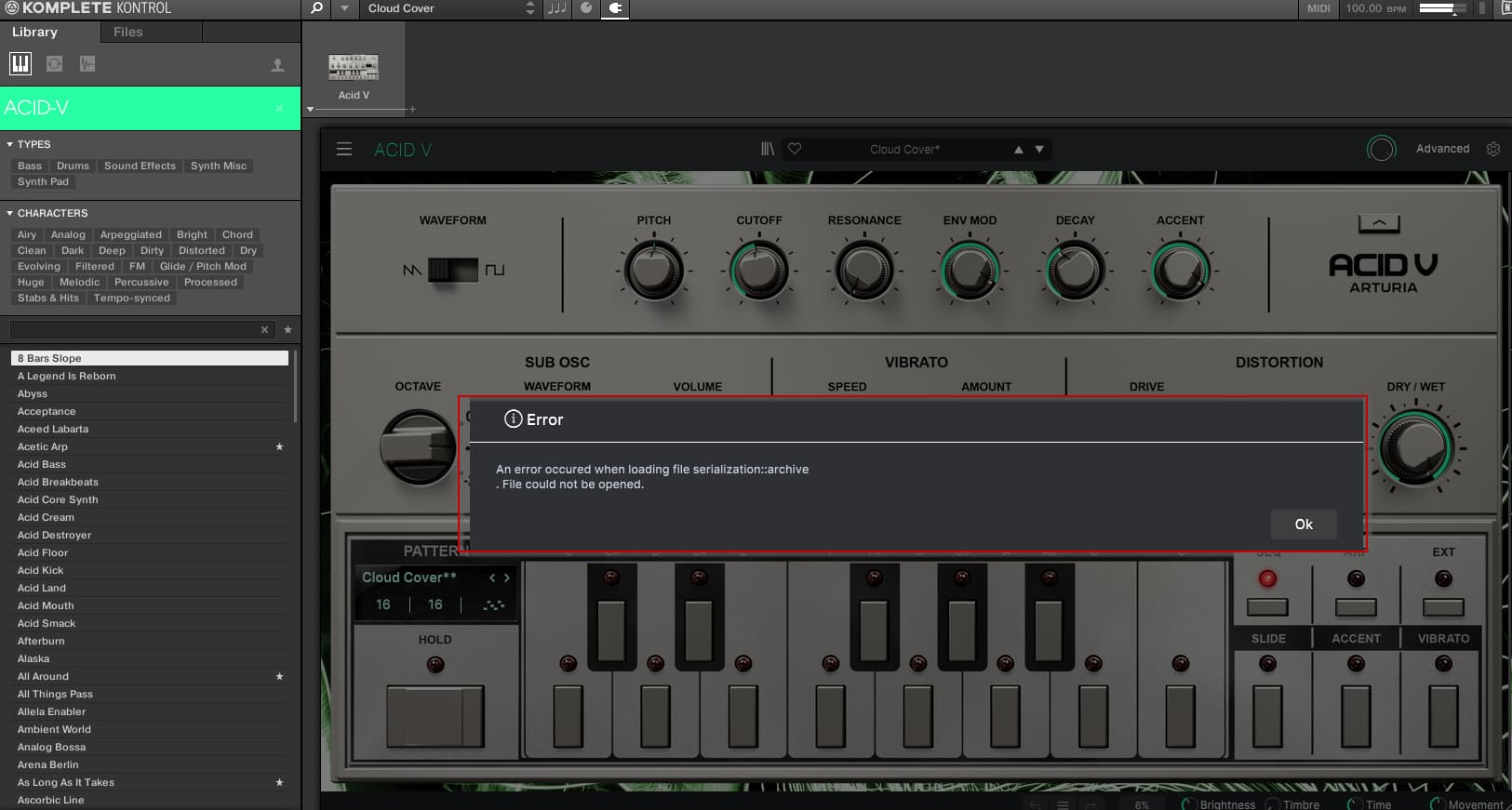Filter by Bass type tag
The width and height of the screenshot is (1512, 810).
[30, 166]
